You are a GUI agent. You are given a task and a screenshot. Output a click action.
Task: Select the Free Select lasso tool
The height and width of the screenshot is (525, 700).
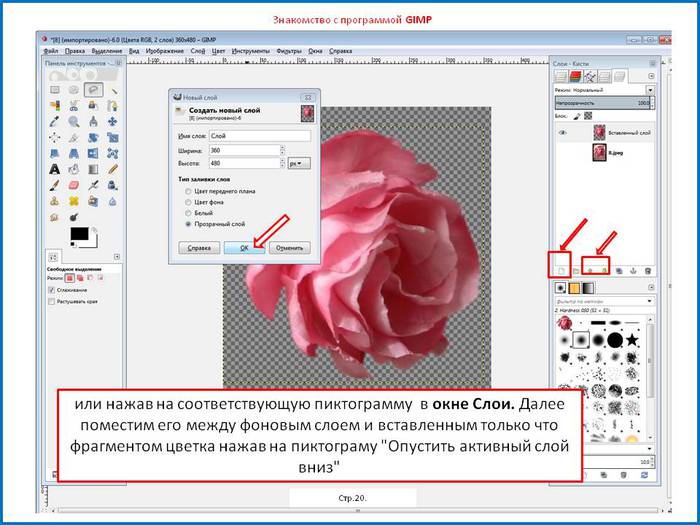click(x=93, y=90)
